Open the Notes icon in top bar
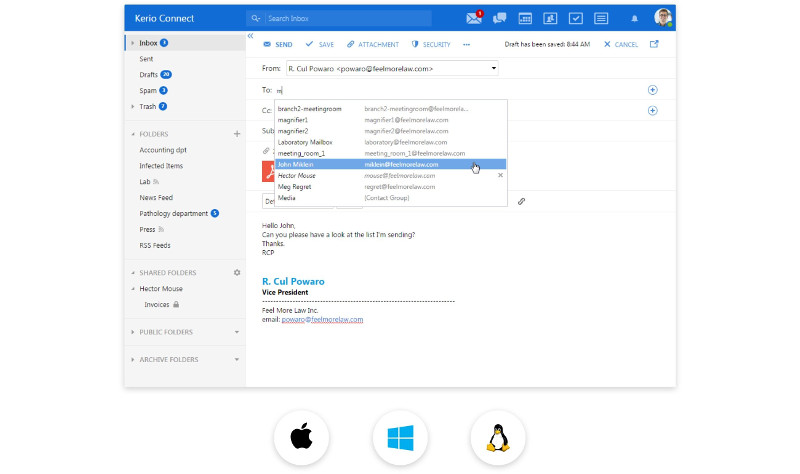 [601, 18]
